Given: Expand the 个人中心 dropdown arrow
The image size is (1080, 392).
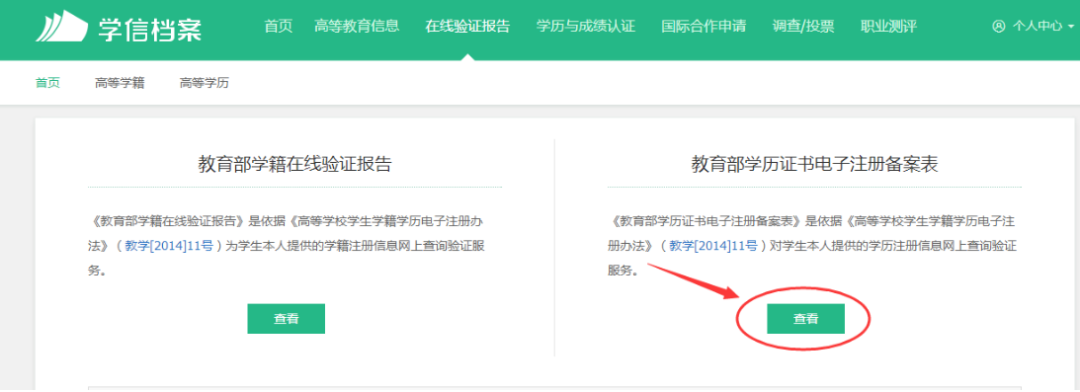Looking at the screenshot, I should (1070, 28).
